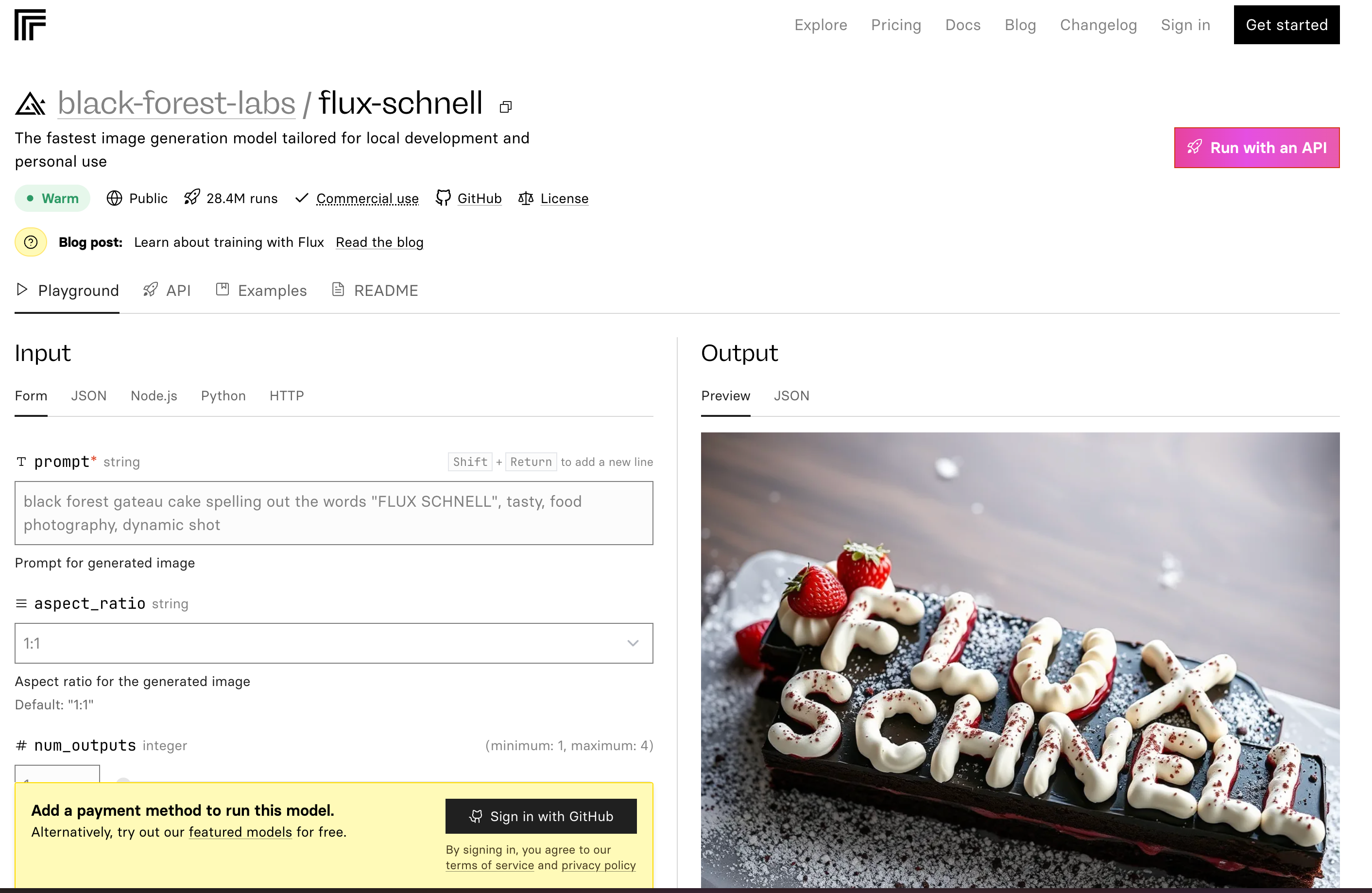
Task: Switch Output to JSON tab
Action: pyautogui.click(x=791, y=395)
